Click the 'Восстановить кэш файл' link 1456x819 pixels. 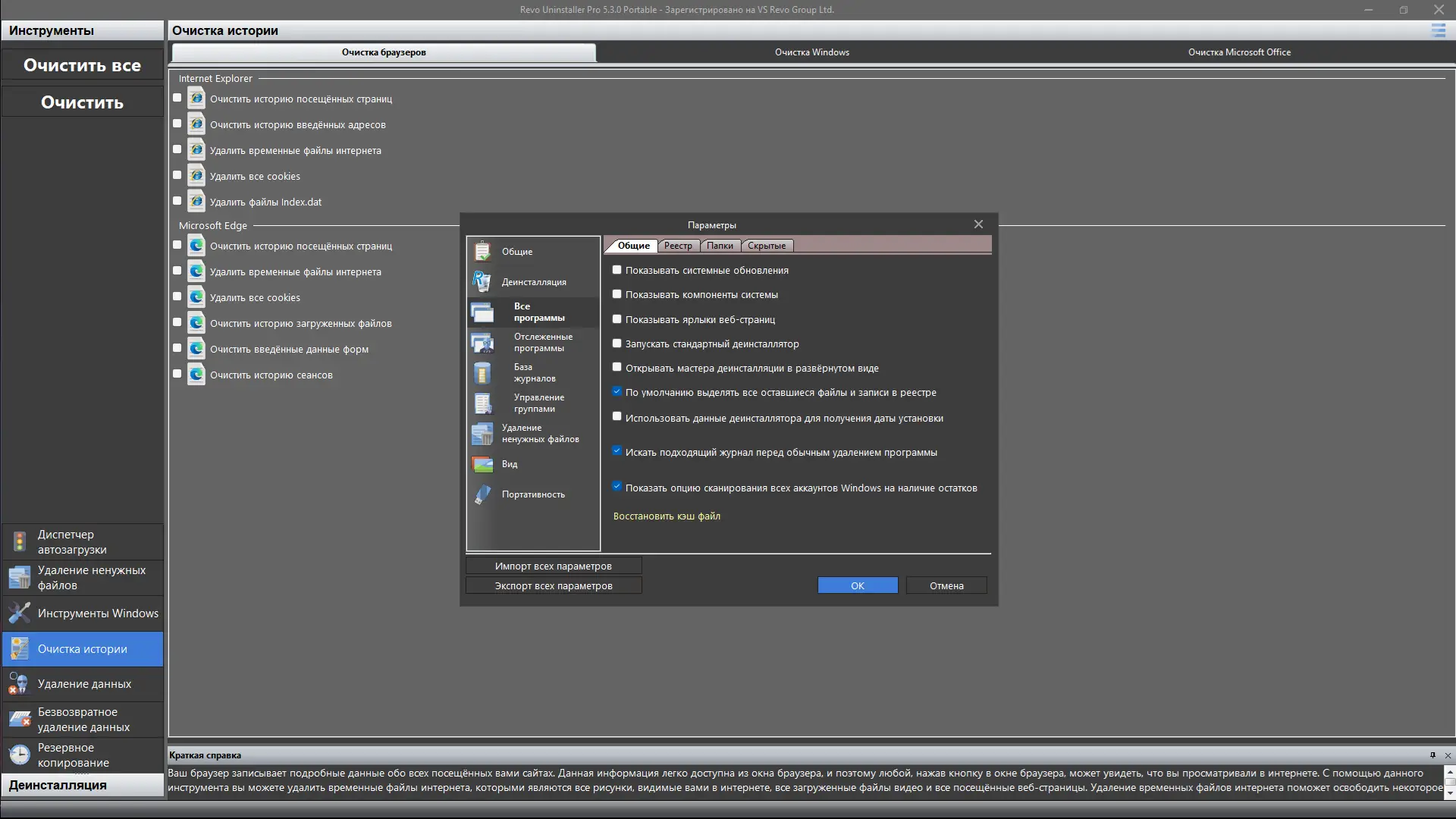pyautogui.click(x=667, y=516)
